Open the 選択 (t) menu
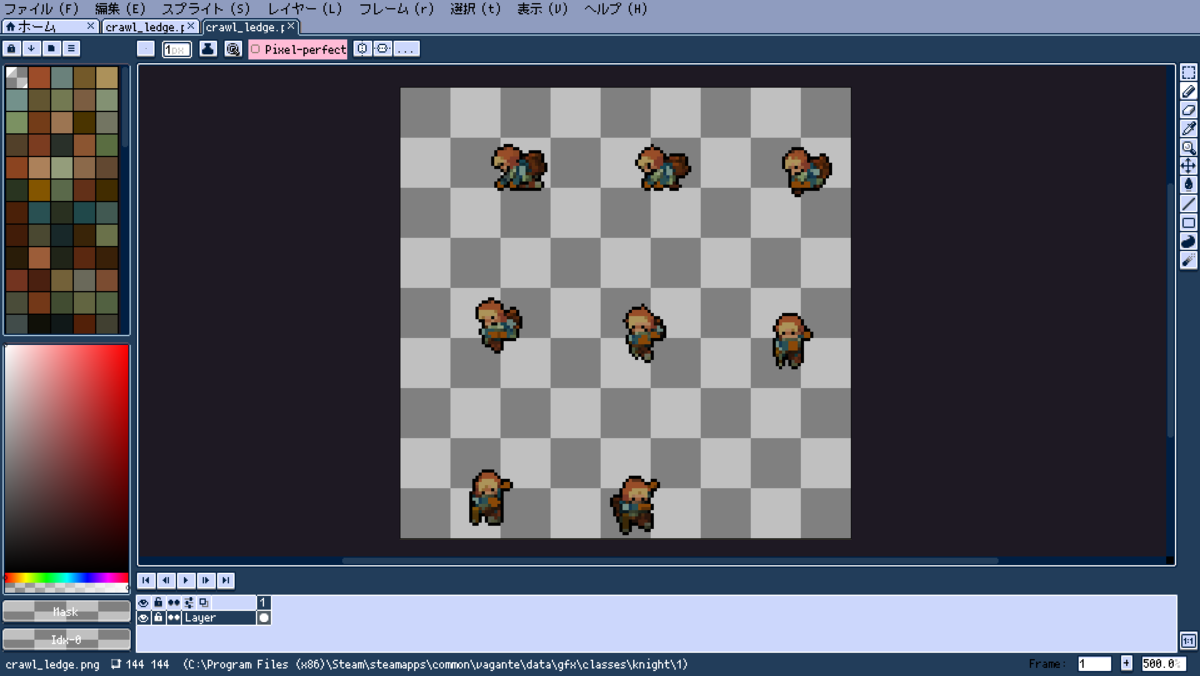The height and width of the screenshot is (676, 1200). click(476, 9)
